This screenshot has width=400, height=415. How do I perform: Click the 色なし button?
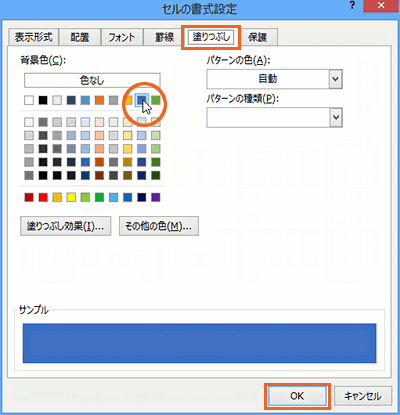coord(92,80)
